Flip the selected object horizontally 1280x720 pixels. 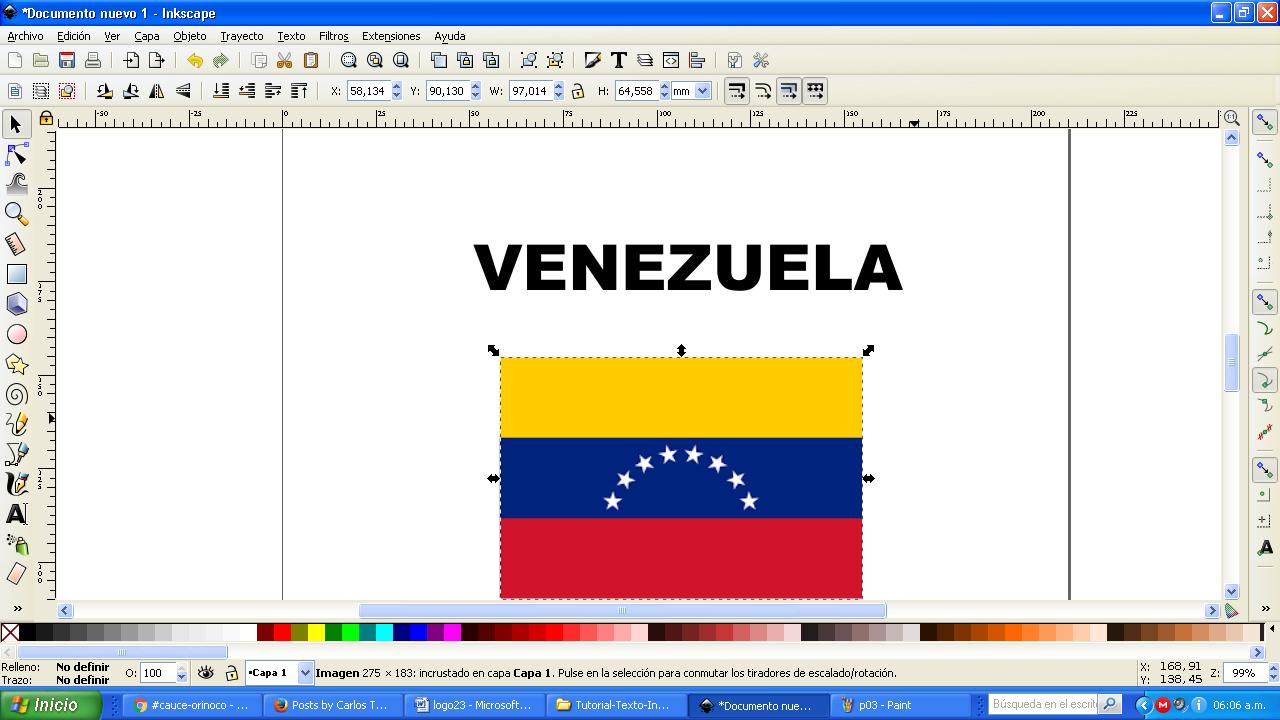point(157,91)
